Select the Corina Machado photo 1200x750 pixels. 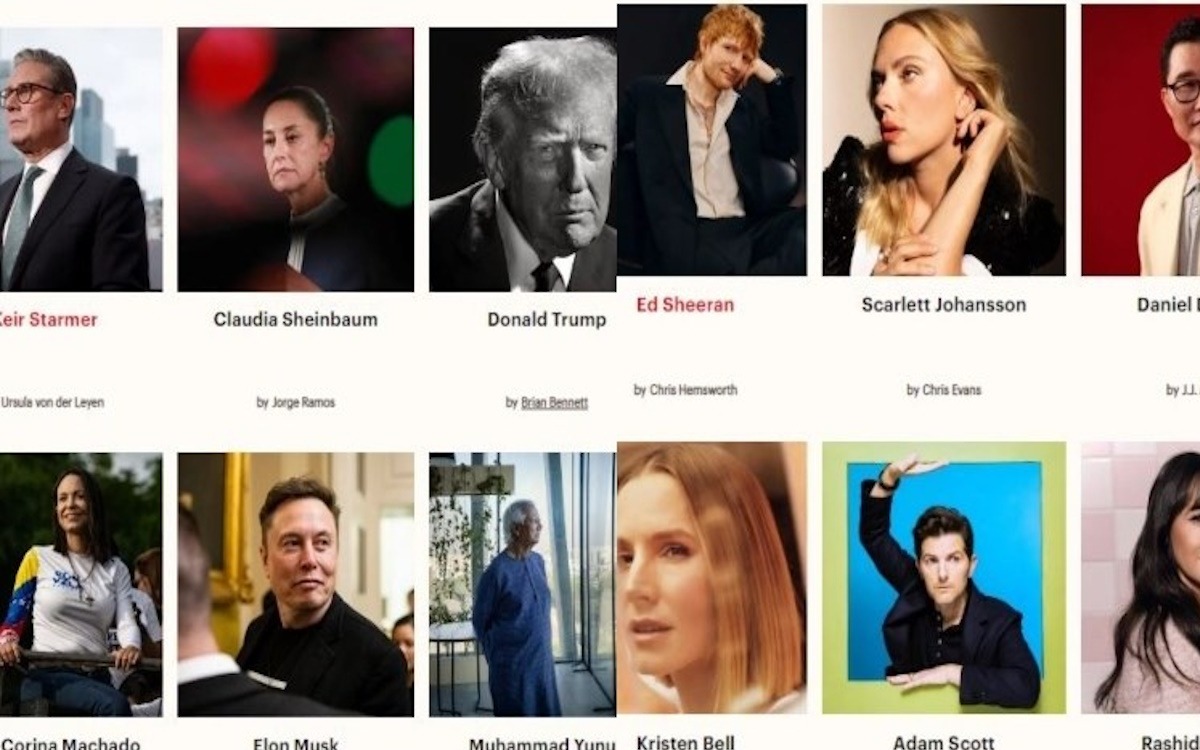[x=81, y=584]
